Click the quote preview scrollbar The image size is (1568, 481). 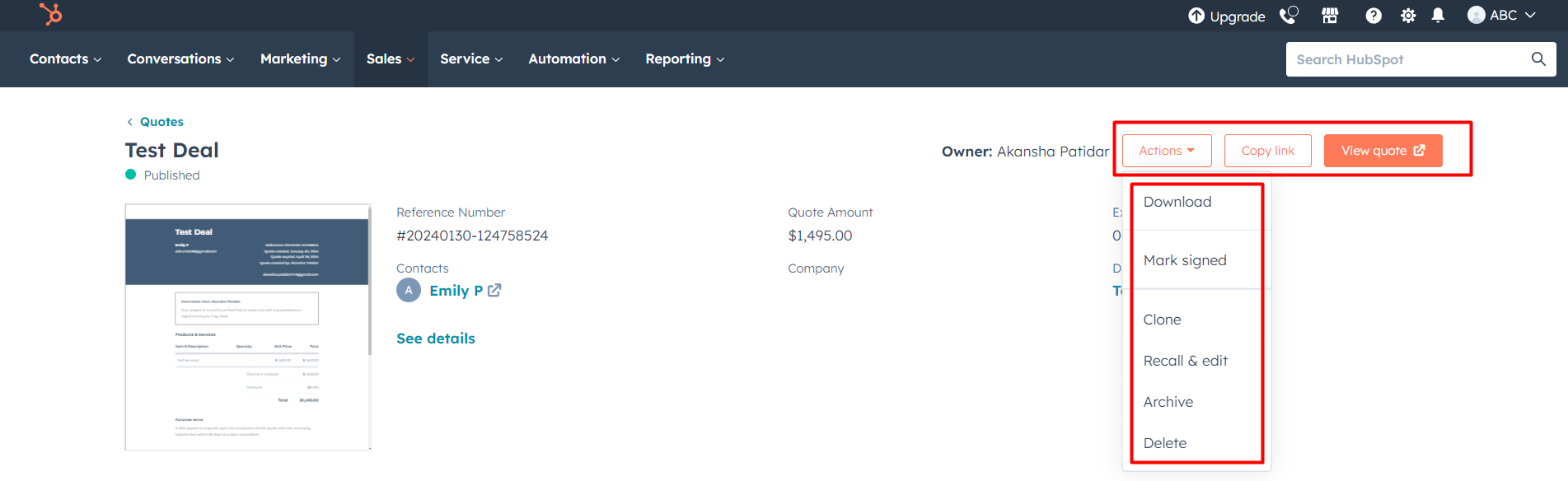(370, 280)
